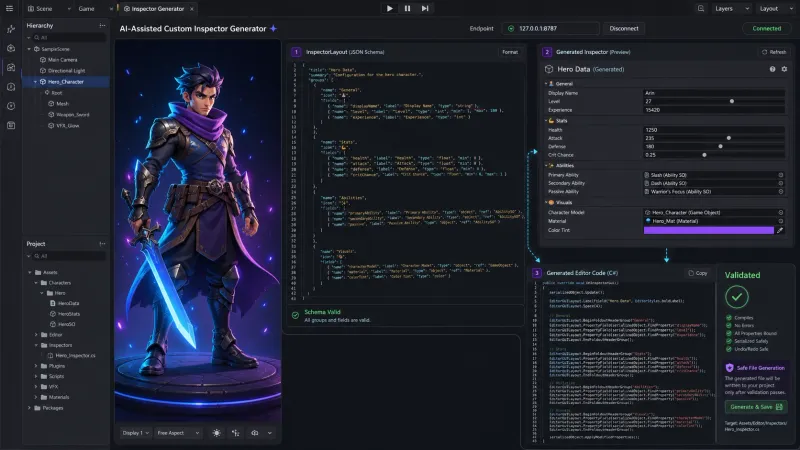
Task: Click the bottom left sidebar icon
Action: point(11,126)
